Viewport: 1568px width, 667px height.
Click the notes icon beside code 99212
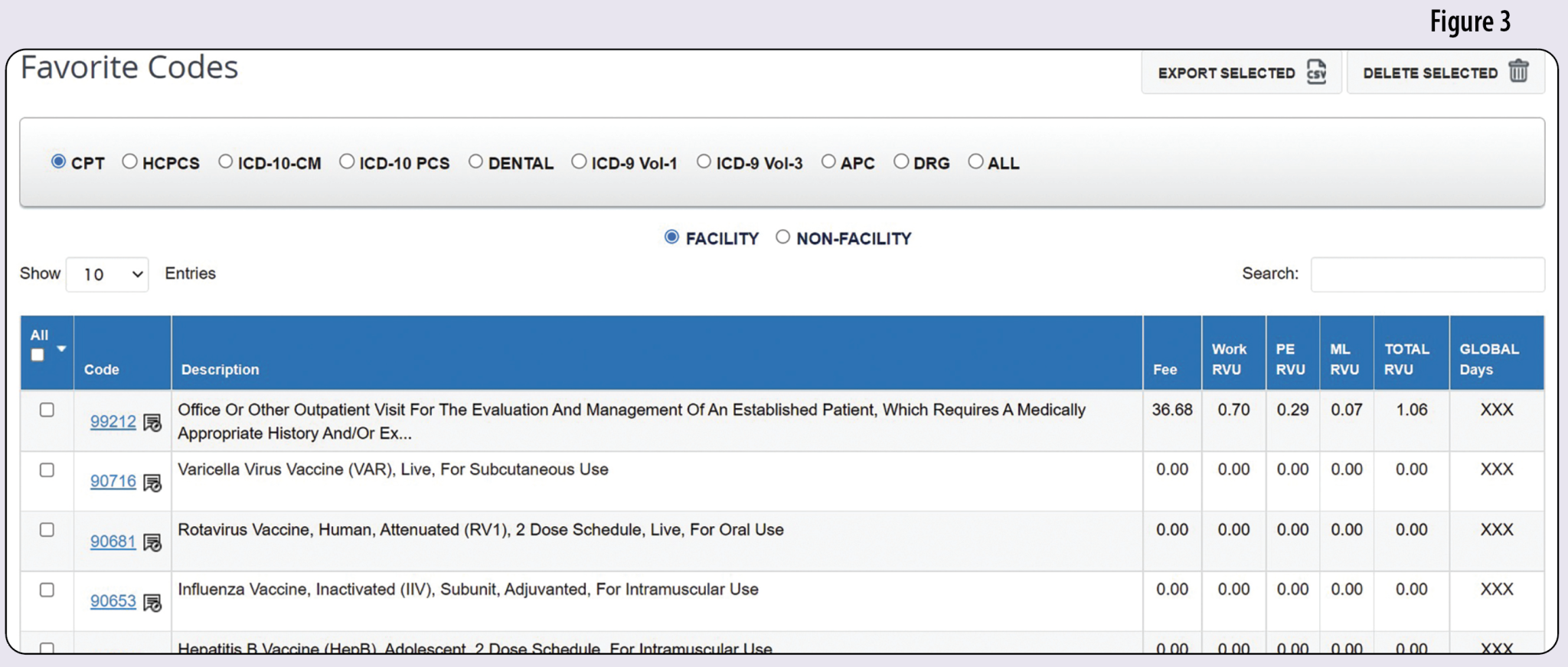click(x=152, y=423)
